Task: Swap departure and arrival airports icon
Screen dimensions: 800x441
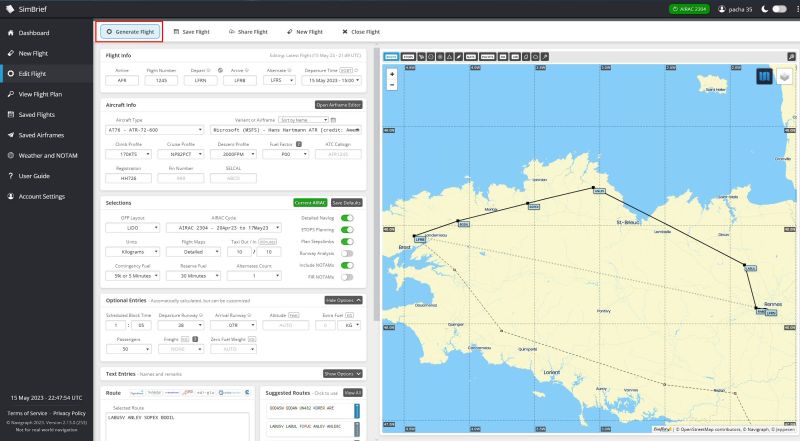Action: 220,70
